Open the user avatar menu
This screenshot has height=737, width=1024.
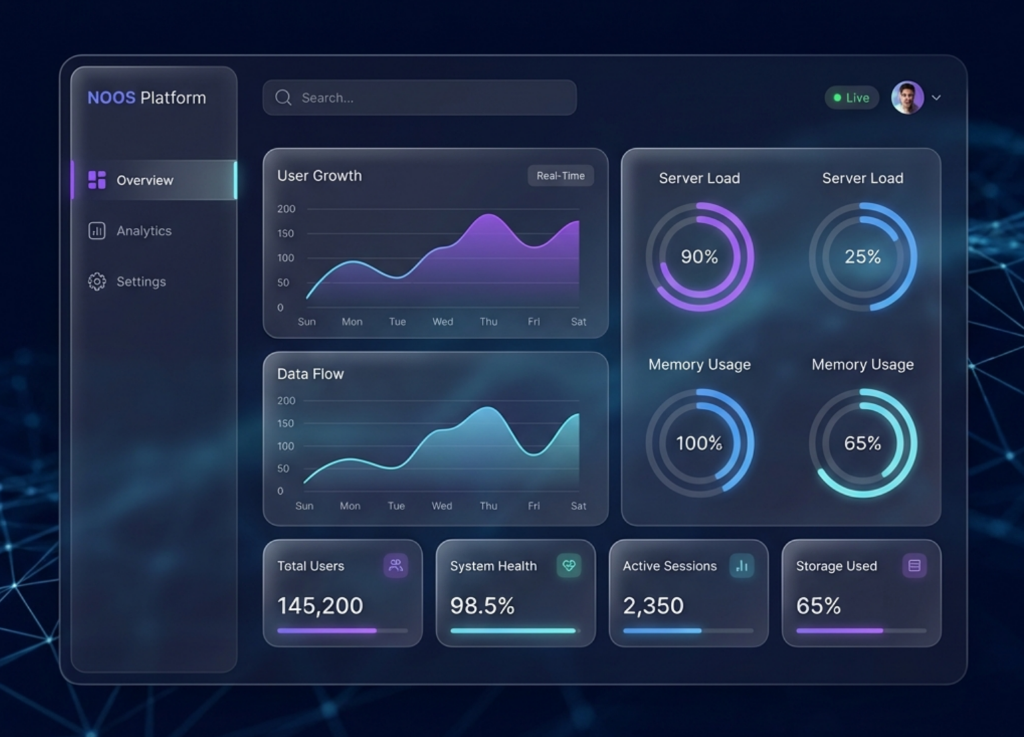click(x=907, y=98)
